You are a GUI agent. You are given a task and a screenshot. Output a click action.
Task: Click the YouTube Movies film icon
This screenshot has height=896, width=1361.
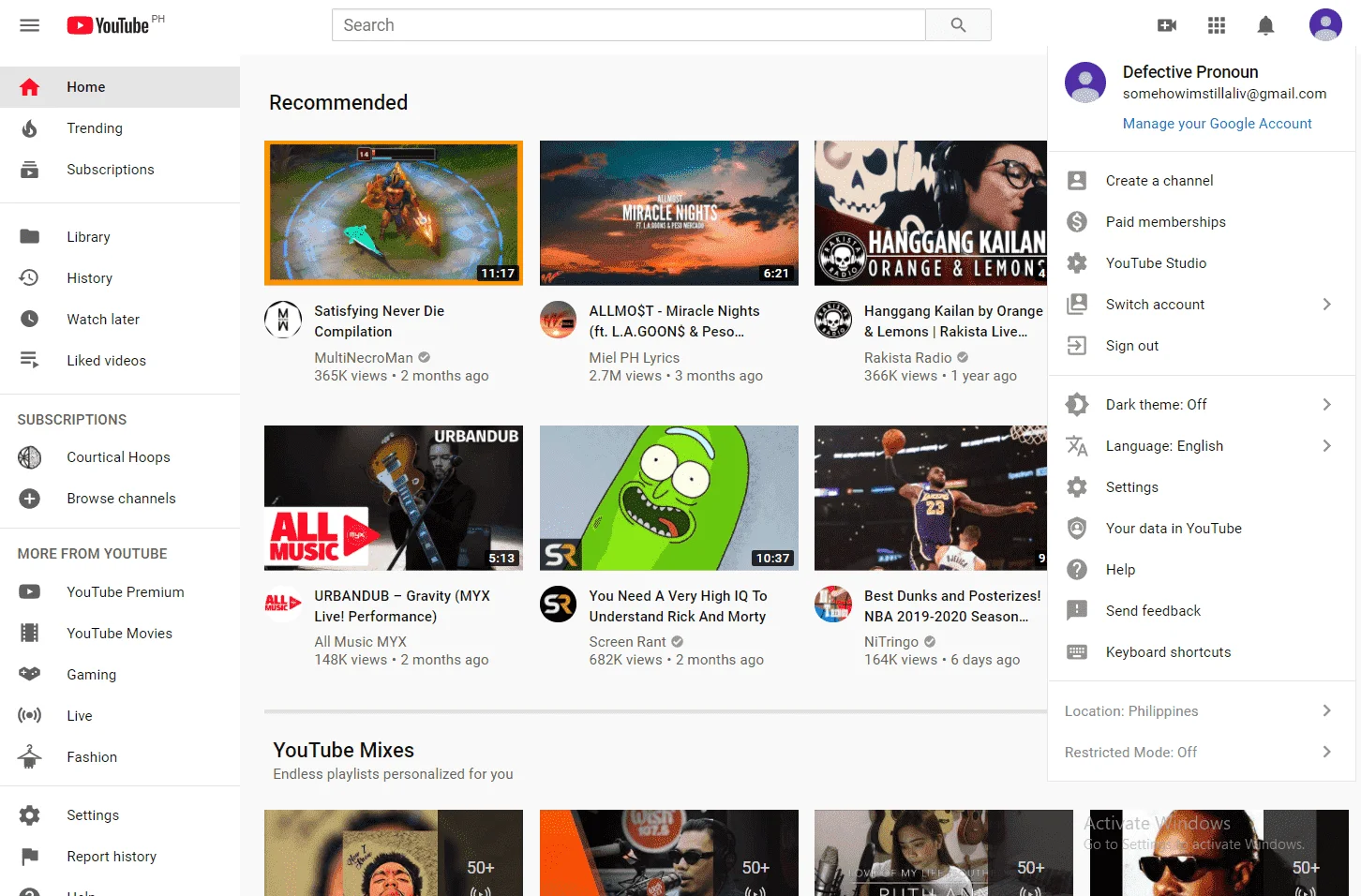pos(30,634)
